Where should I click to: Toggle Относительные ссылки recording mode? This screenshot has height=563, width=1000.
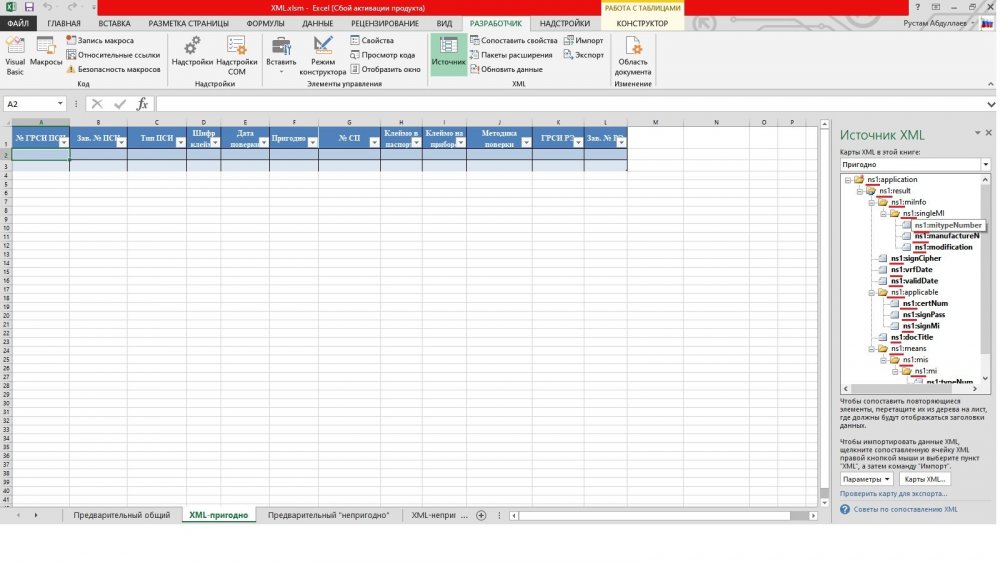[112, 55]
